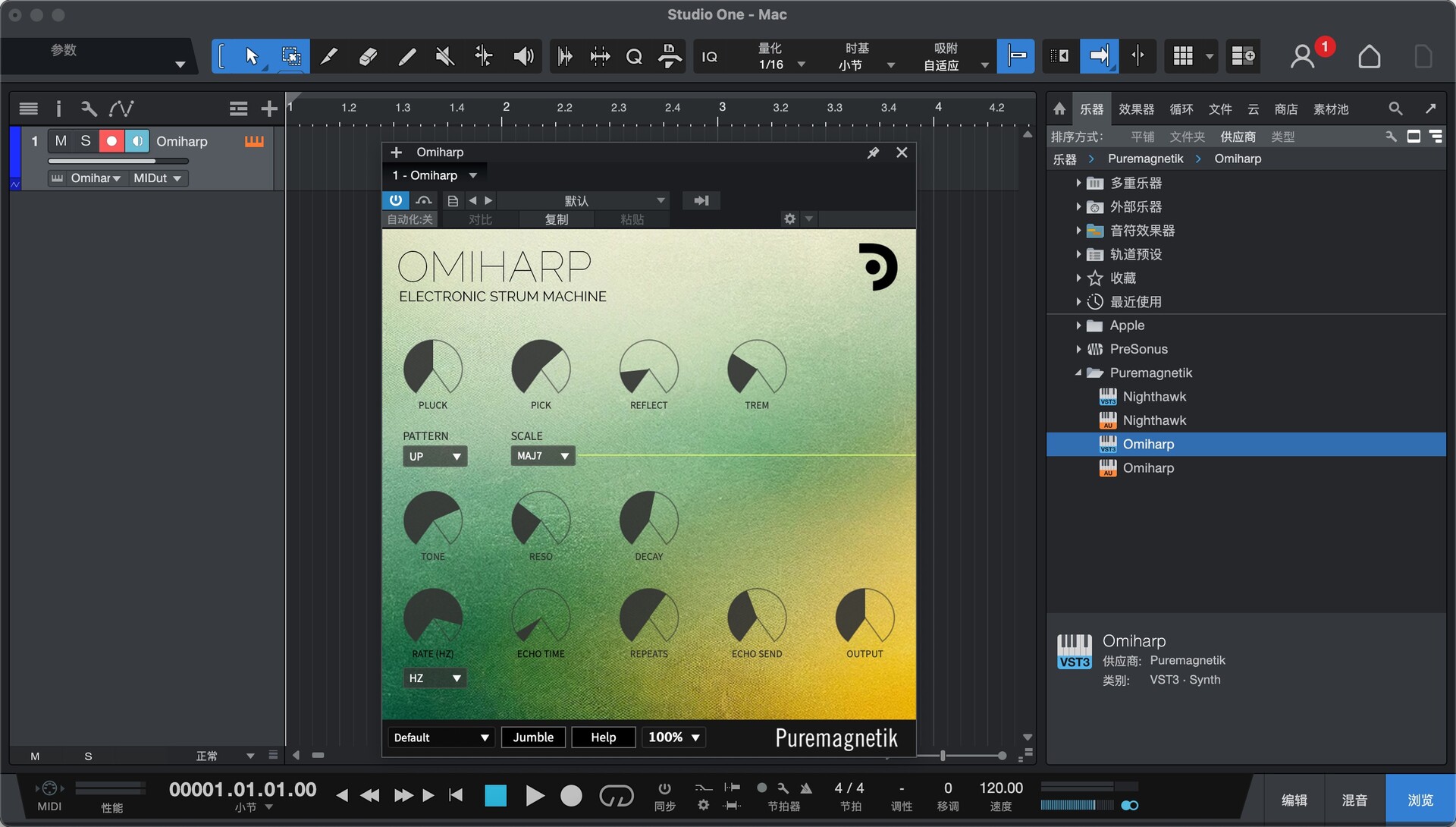
Task: Switch to the 循环 browser tab
Action: point(1181,109)
